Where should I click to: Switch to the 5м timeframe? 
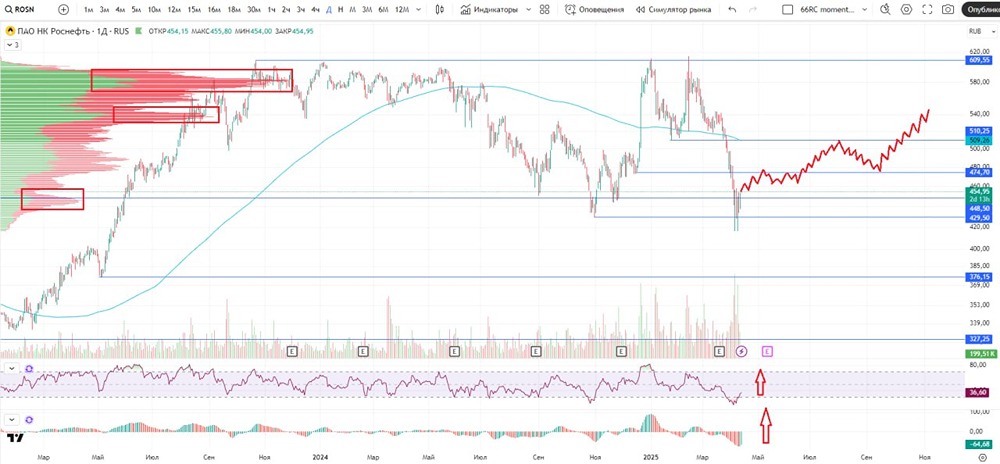point(136,10)
